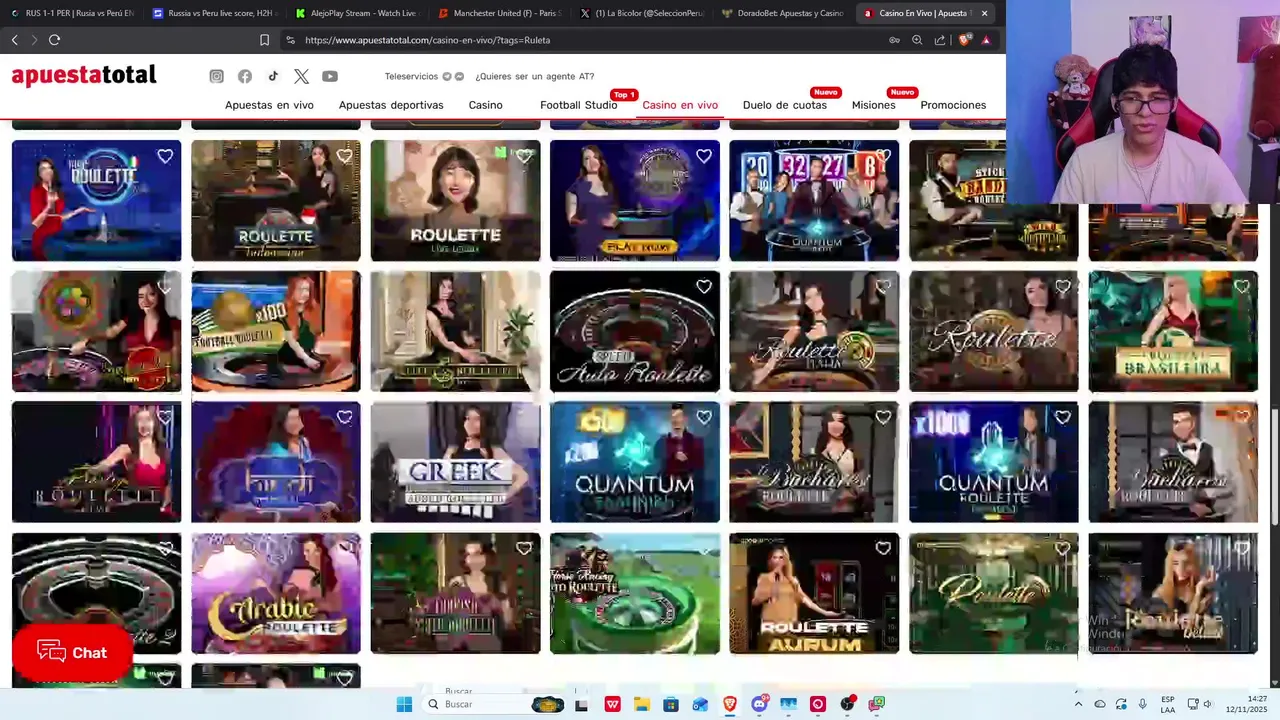Open the Casino navigation link
Viewport: 1280px width, 720px height.
pos(485,105)
